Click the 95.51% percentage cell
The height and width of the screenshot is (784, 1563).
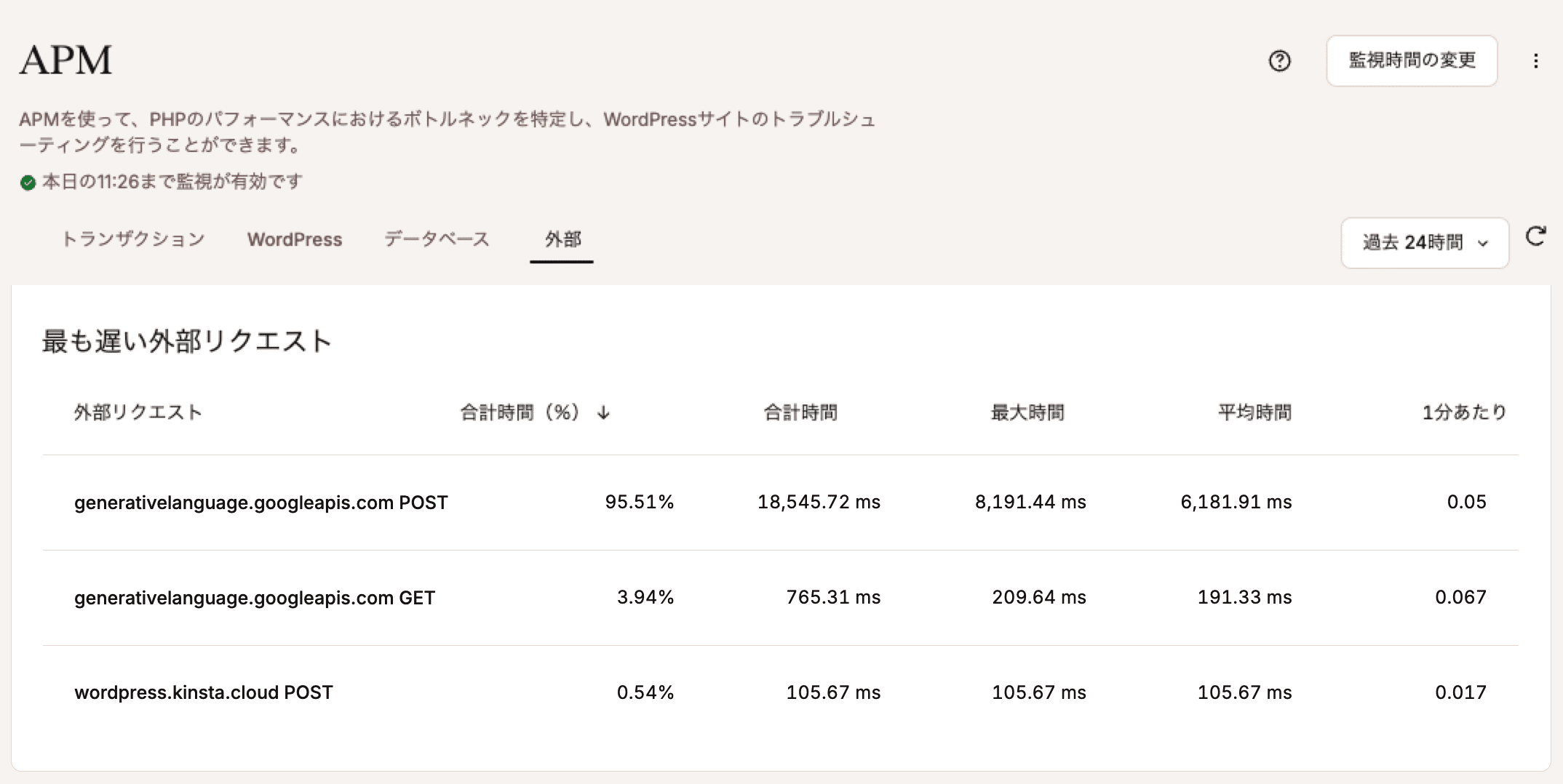click(640, 502)
